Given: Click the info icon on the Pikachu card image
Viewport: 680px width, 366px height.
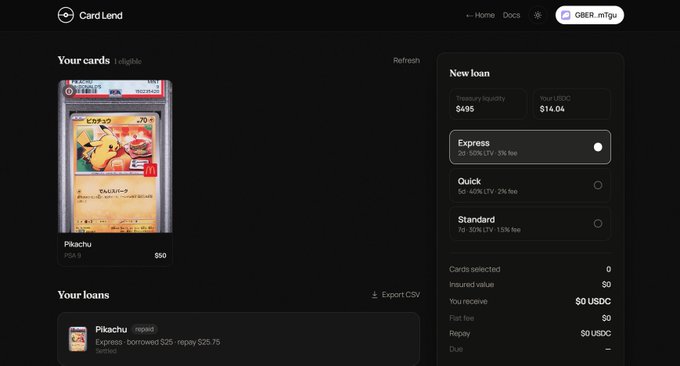Looking at the screenshot, I should 69,92.
